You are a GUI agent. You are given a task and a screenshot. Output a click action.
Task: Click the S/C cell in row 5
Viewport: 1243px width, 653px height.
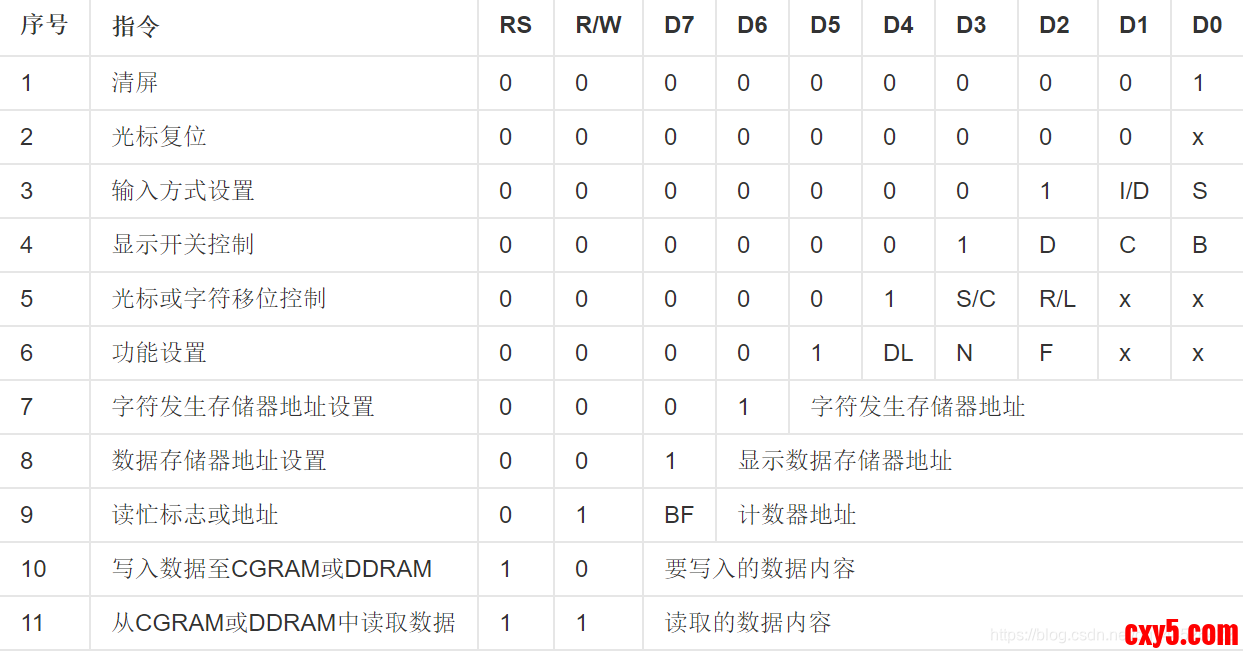click(x=975, y=299)
